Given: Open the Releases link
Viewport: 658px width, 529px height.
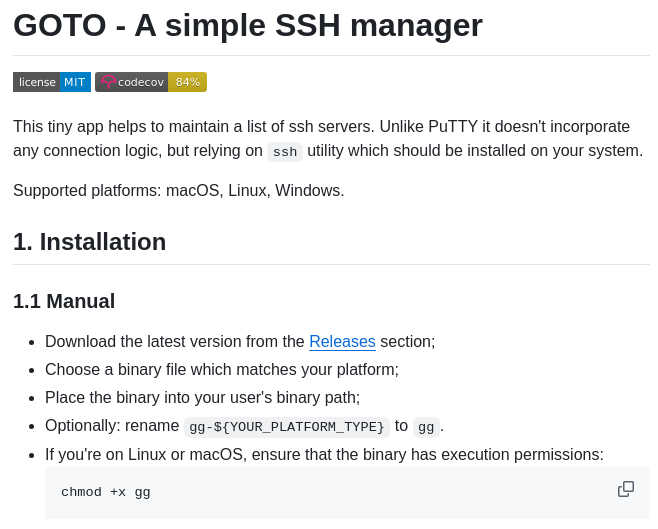Looking at the screenshot, I should point(342,342).
